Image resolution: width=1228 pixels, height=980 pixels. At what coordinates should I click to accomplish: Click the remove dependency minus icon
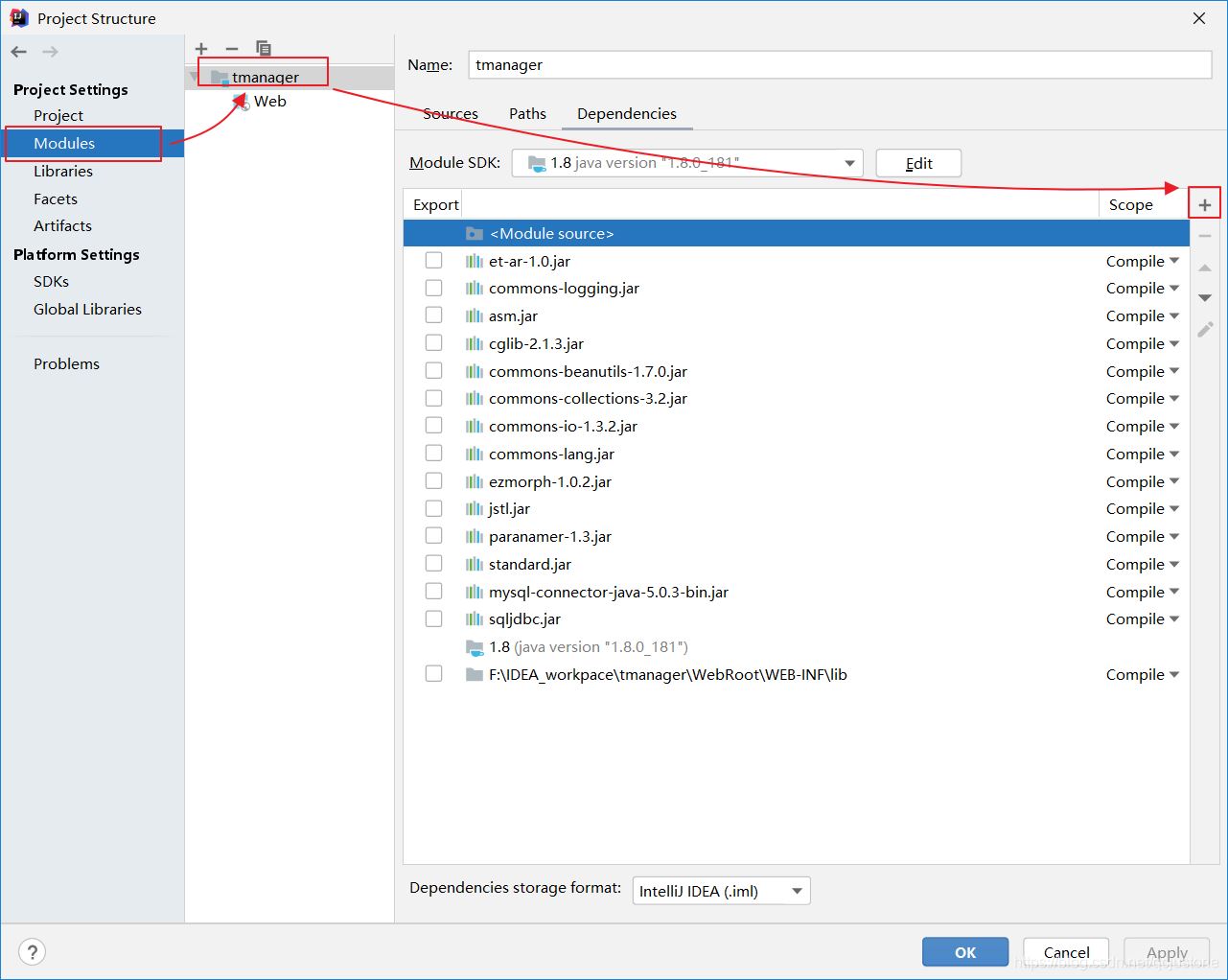[1205, 236]
